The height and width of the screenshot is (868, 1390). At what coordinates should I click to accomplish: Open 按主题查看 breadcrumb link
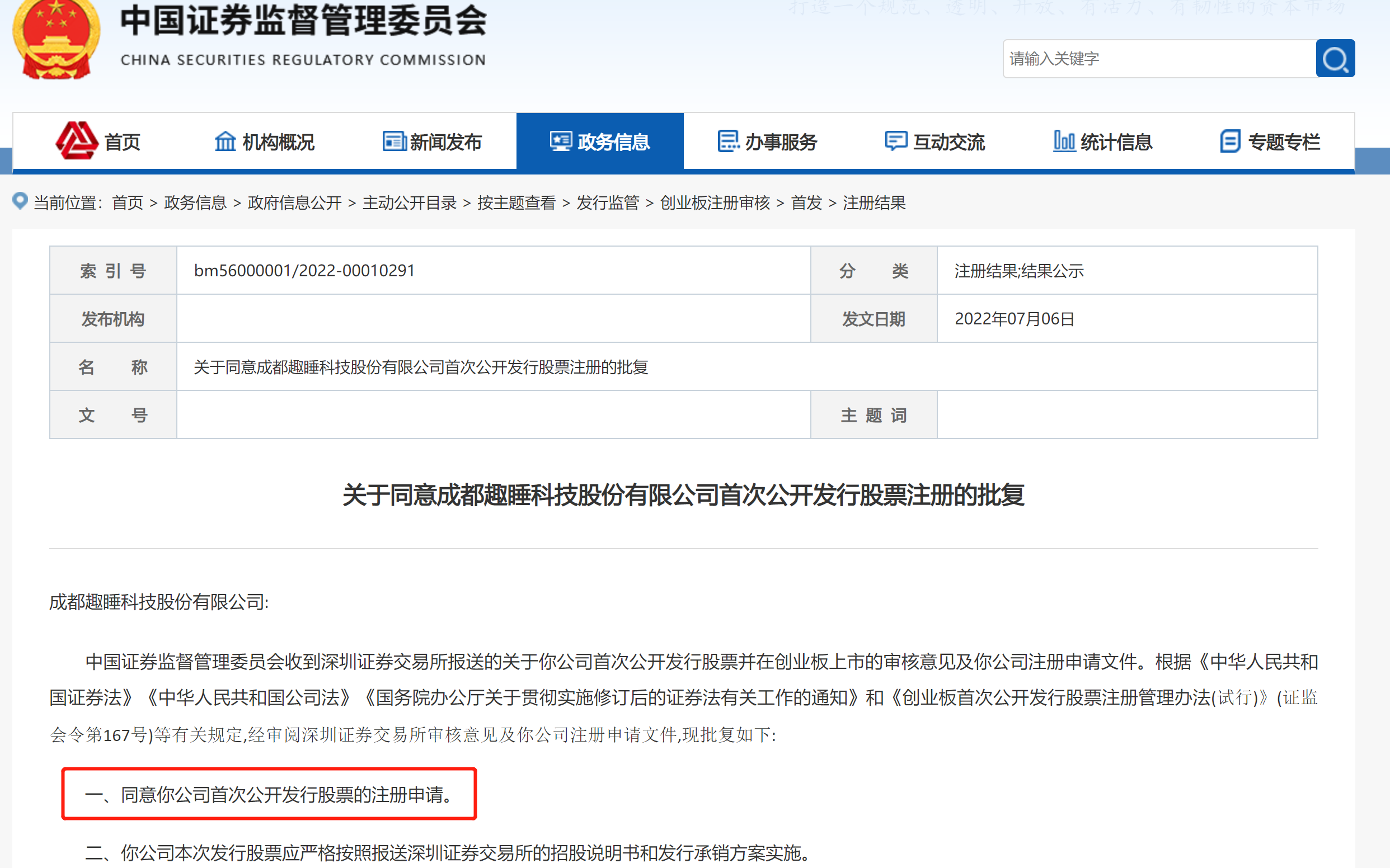pyautogui.click(x=516, y=202)
